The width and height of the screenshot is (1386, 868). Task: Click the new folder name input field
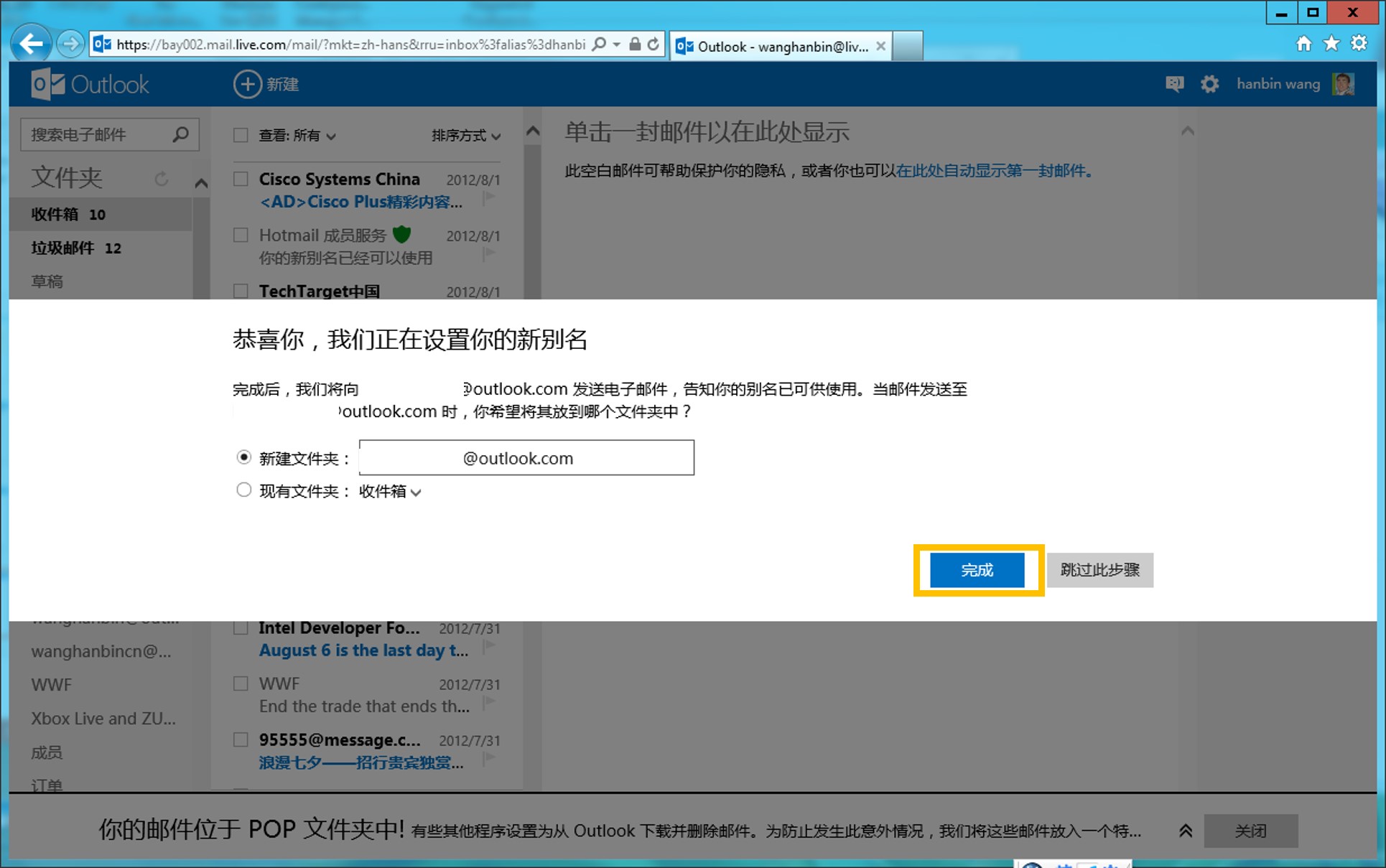[x=526, y=458]
